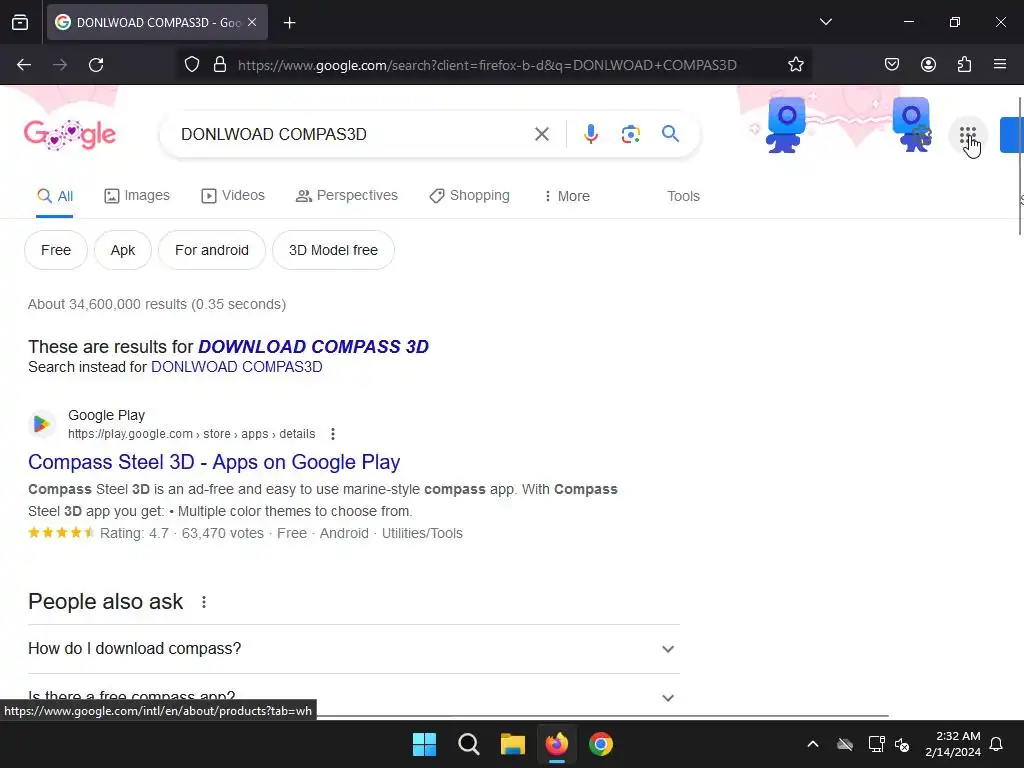Open Compass Steel 3D Google Play result

pyautogui.click(x=214, y=462)
